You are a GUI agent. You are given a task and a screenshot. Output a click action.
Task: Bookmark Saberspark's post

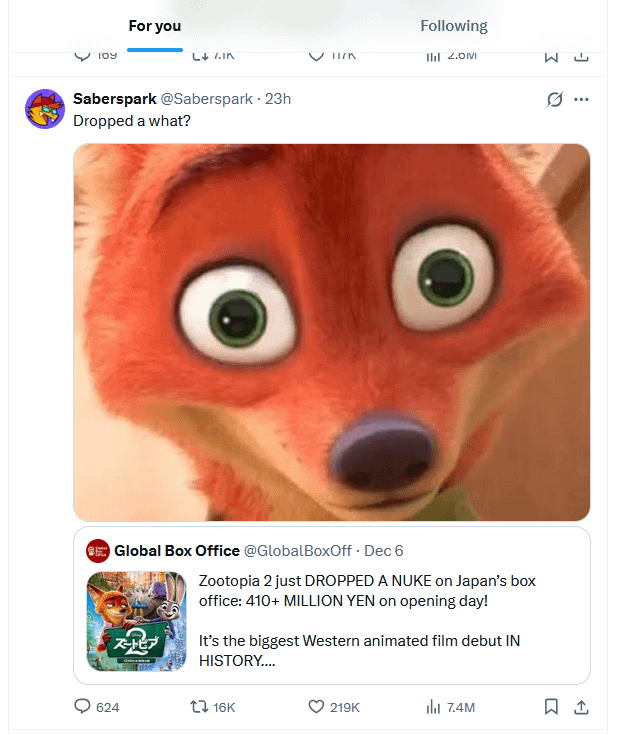(x=551, y=707)
